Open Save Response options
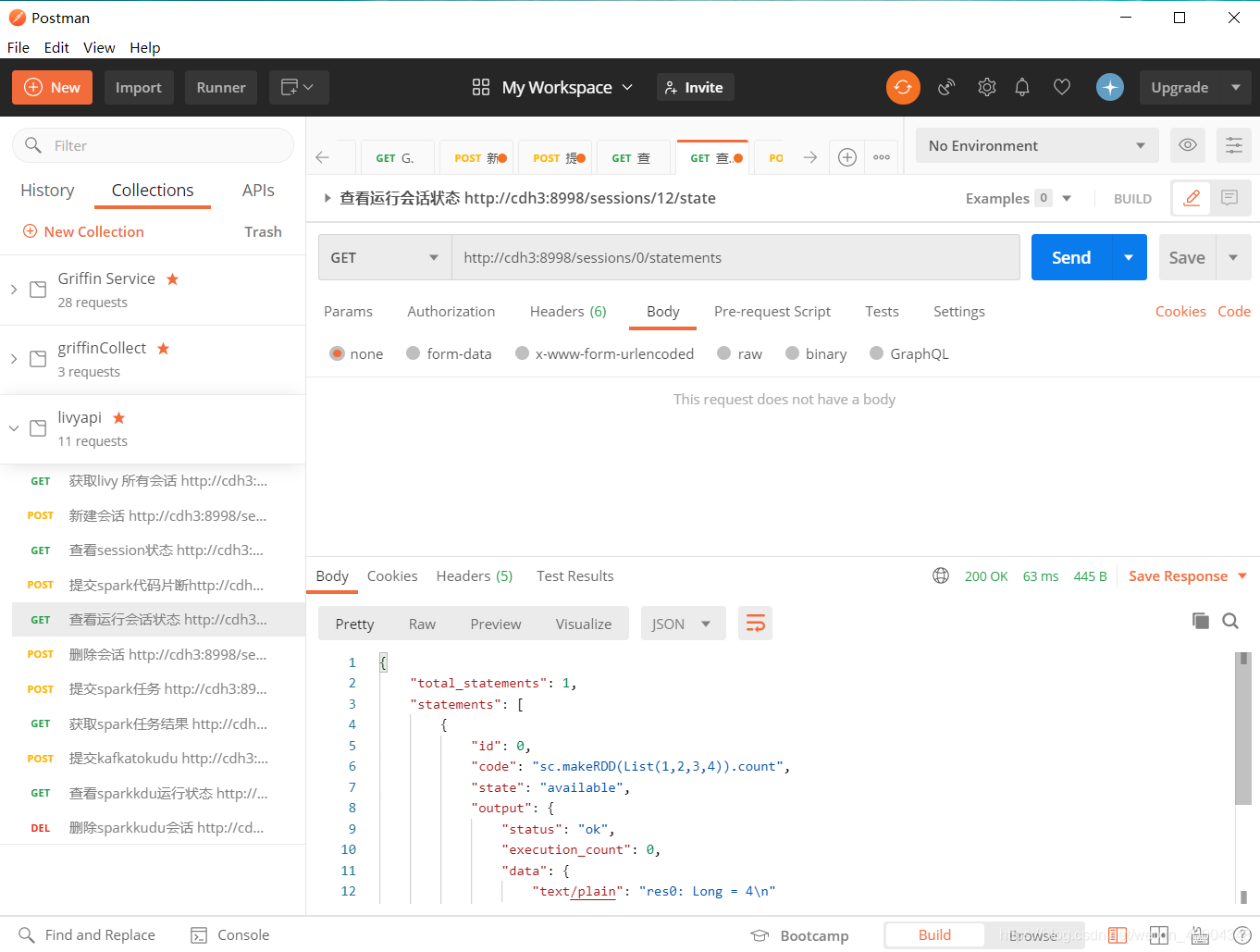The image size is (1260, 952). (1188, 575)
